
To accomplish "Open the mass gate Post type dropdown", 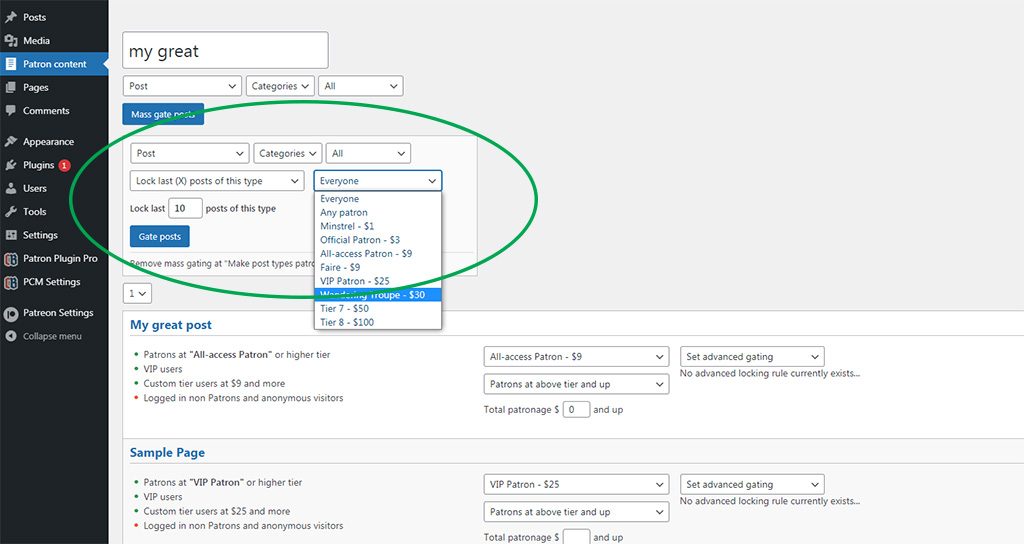I will [x=189, y=153].
